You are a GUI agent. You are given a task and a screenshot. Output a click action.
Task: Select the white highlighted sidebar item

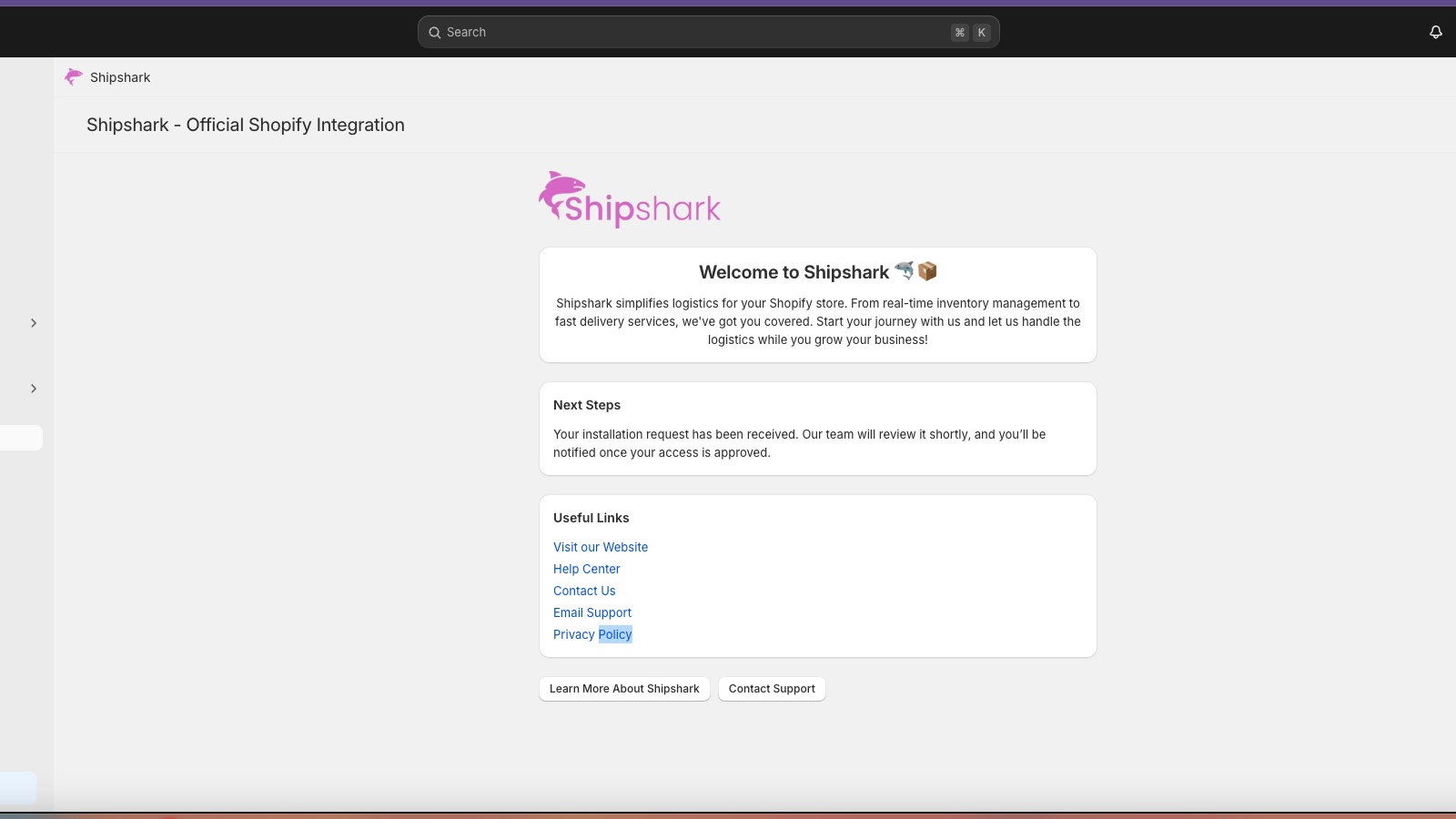pyautogui.click(x=21, y=438)
